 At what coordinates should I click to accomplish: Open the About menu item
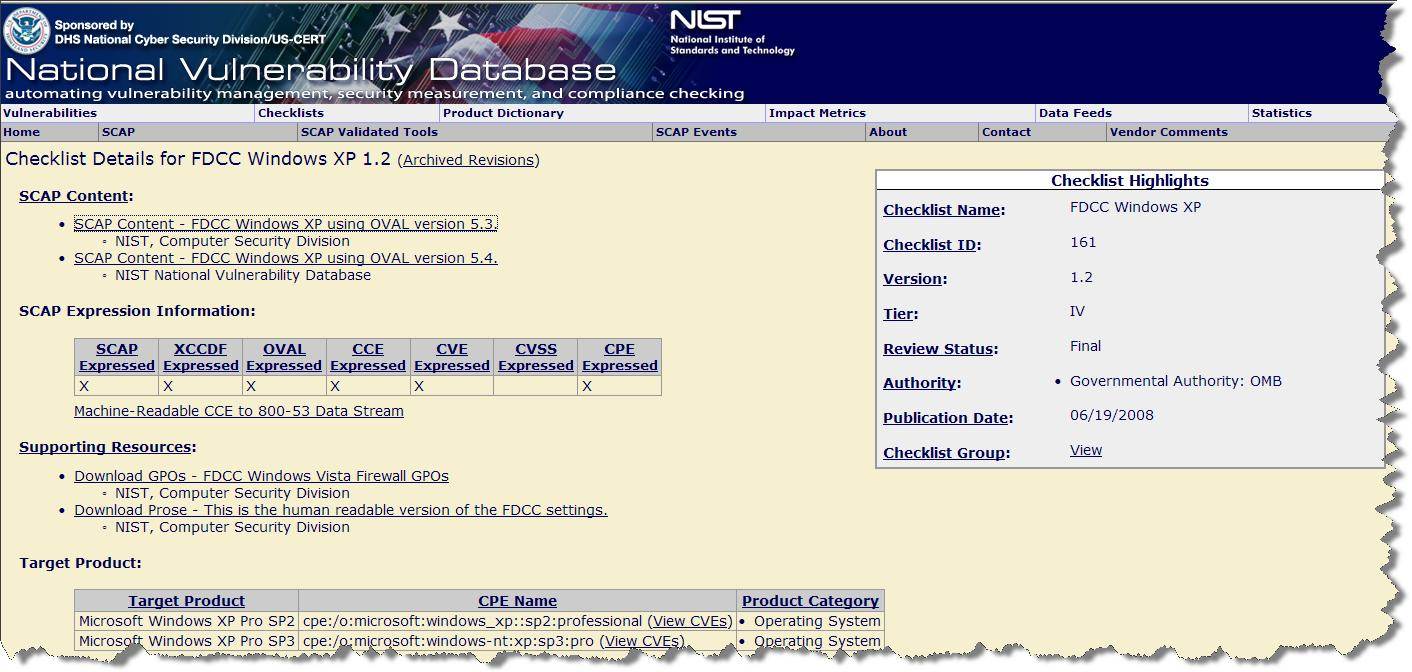point(888,132)
